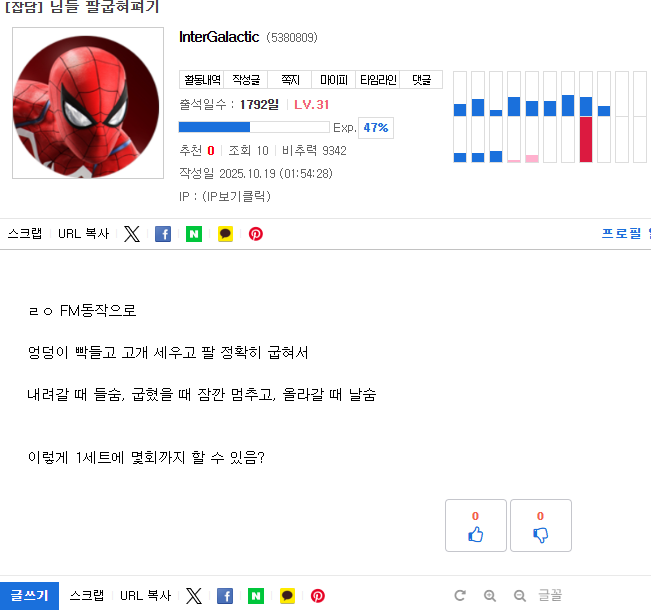Share post on X from top bar

(132, 234)
